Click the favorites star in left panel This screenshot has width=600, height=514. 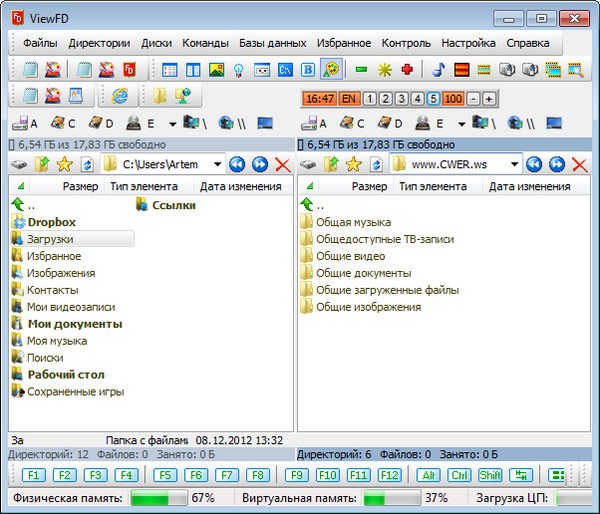tap(64, 164)
